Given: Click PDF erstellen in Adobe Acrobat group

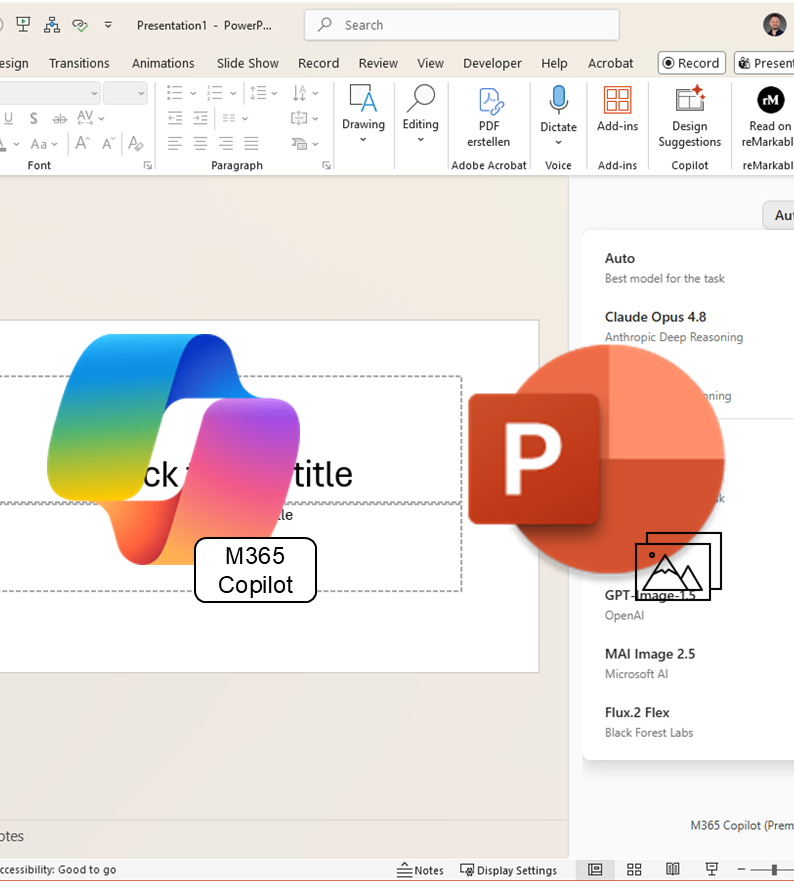Looking at the screenshot, I should (489, 117).
